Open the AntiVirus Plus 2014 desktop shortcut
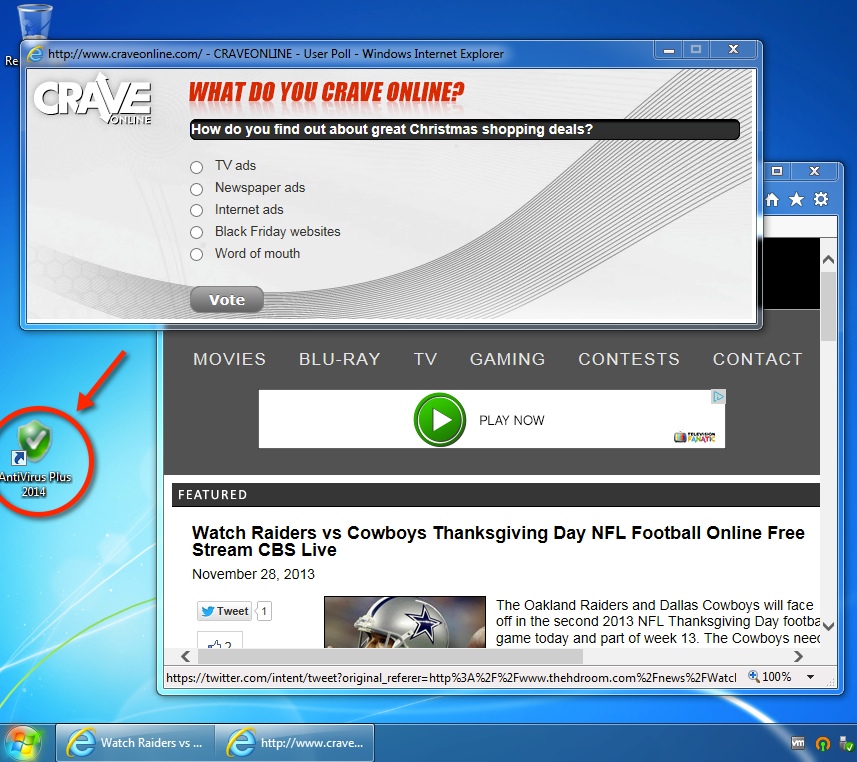 (34, 458)
